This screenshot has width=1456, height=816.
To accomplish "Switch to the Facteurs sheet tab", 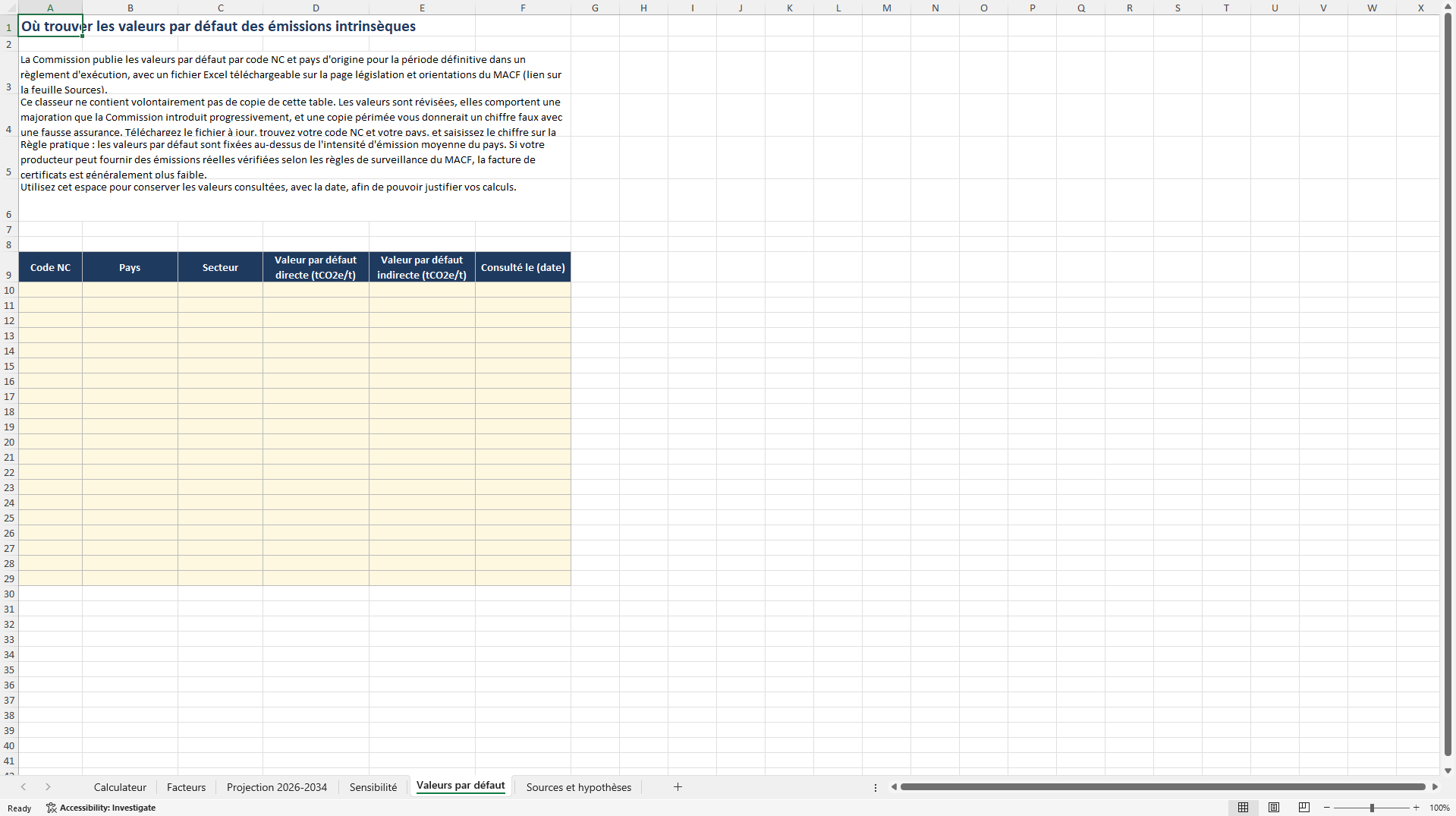I will point(186,787).
